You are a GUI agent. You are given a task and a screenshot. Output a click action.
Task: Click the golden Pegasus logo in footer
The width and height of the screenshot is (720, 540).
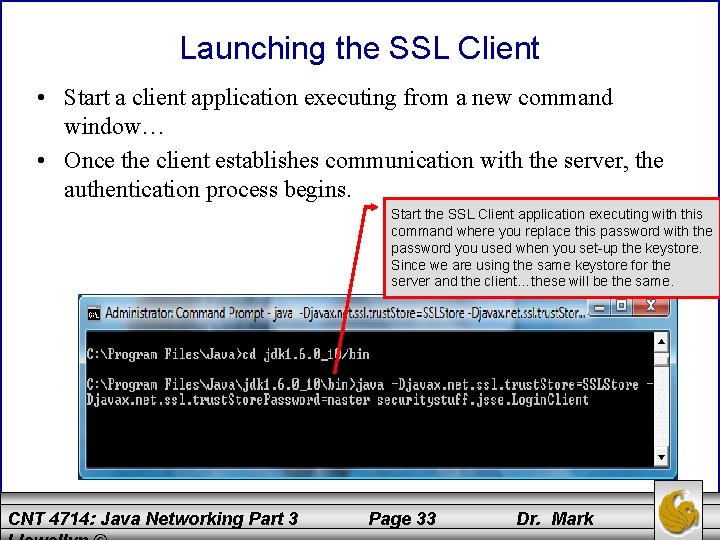coord(679,510)
